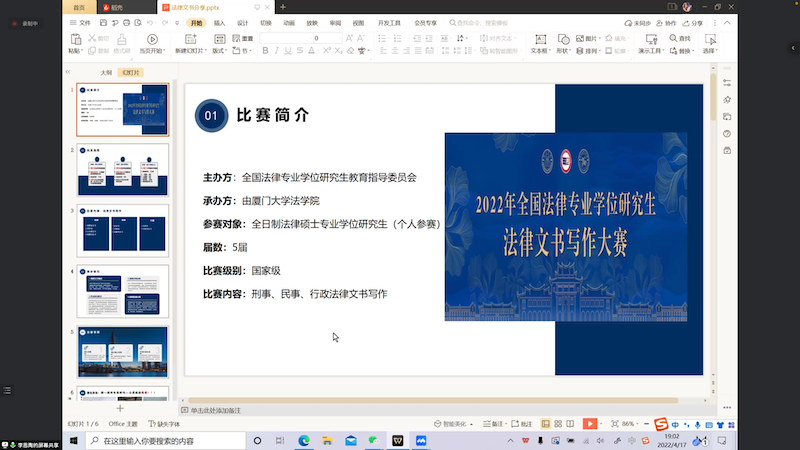The width and height of the screenshot is (800, 450).
Task: Click the 形状 (shapes) icon in ribbon
Action: click(563, 38)
